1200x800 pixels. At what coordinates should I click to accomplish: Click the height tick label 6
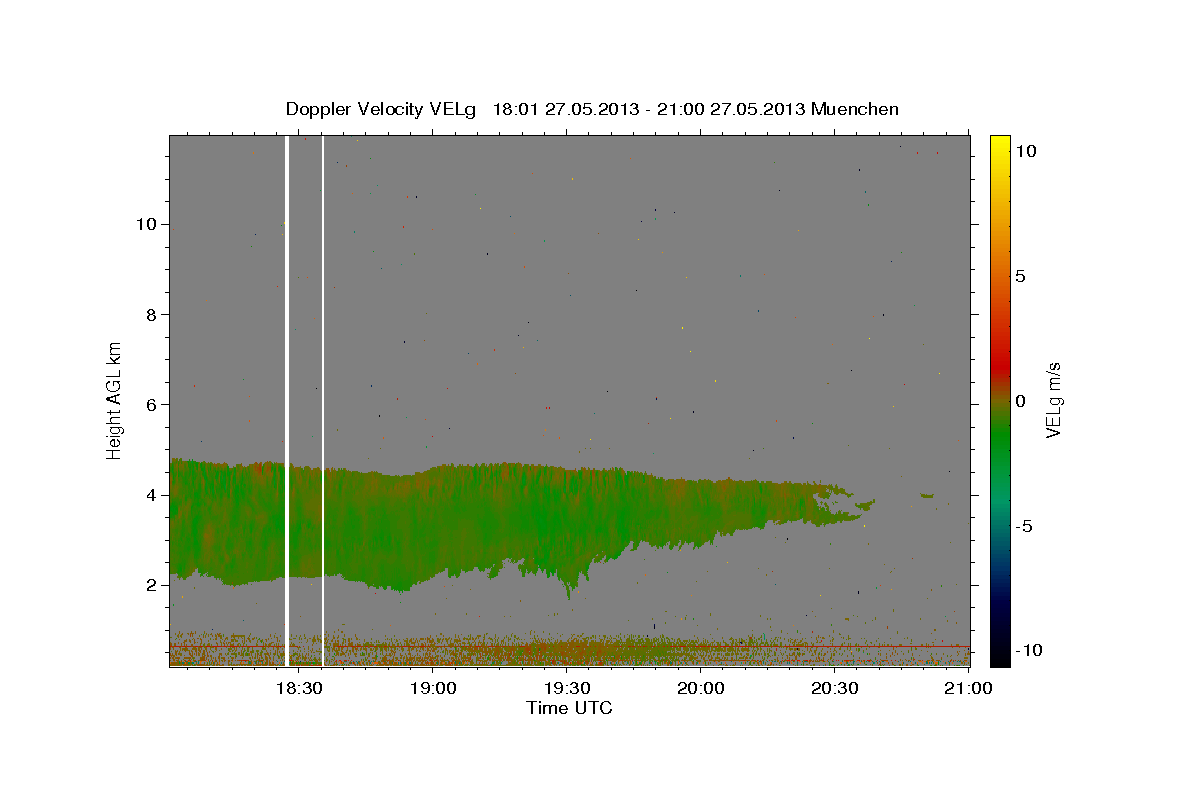point(150,404)
